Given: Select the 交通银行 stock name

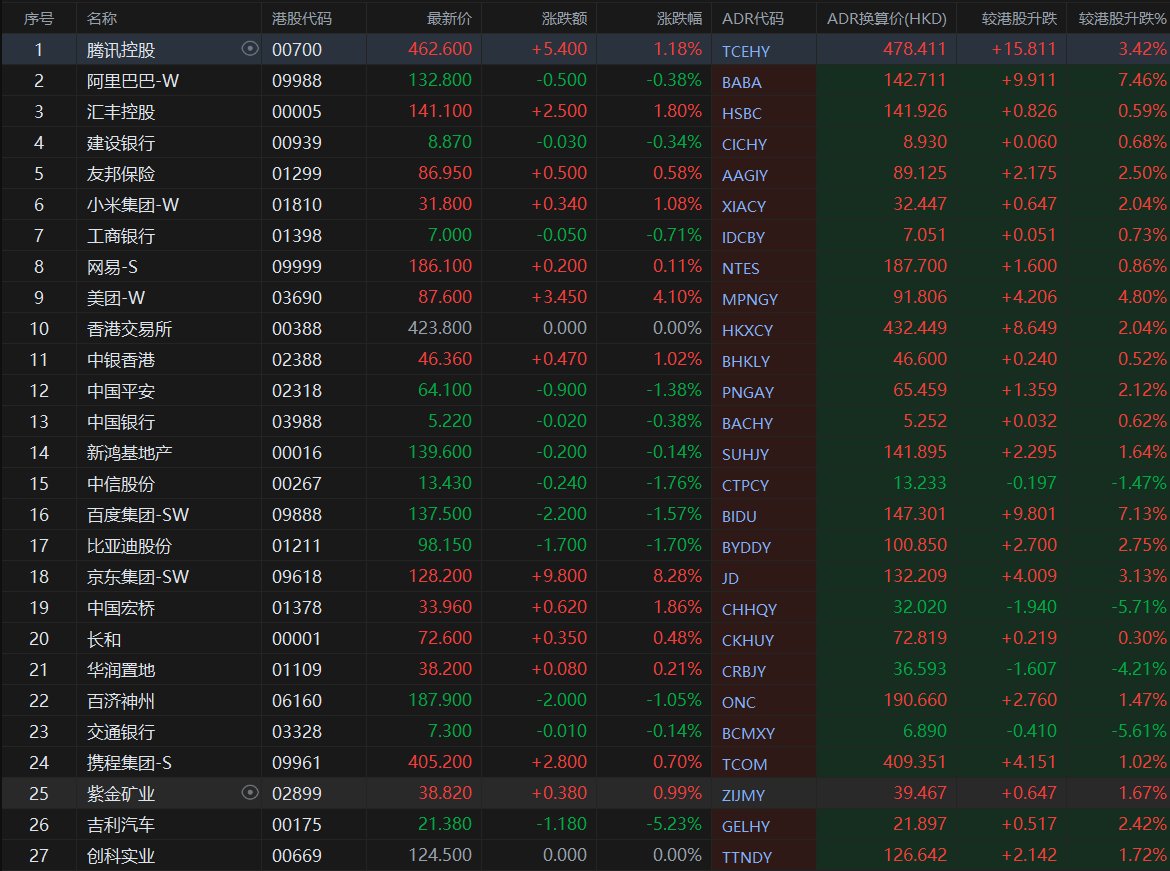Looking at the screenshot, I should pyautogui.click(x=121, y=731).
